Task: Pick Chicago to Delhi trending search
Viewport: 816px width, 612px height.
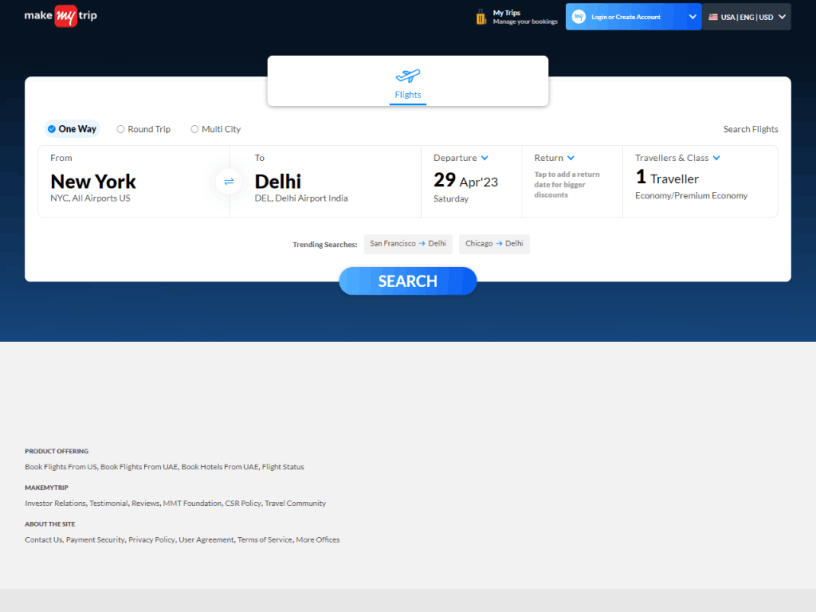Action: click(x=494, y=244)
